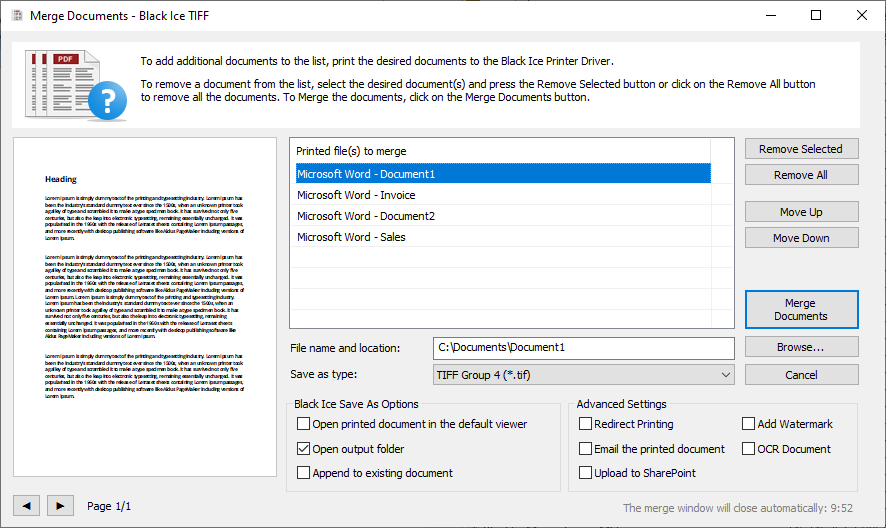Viewport: 886px width, 528px height.
Task: Open the Save as type dropdown
Action: click(x=584, y=375)
